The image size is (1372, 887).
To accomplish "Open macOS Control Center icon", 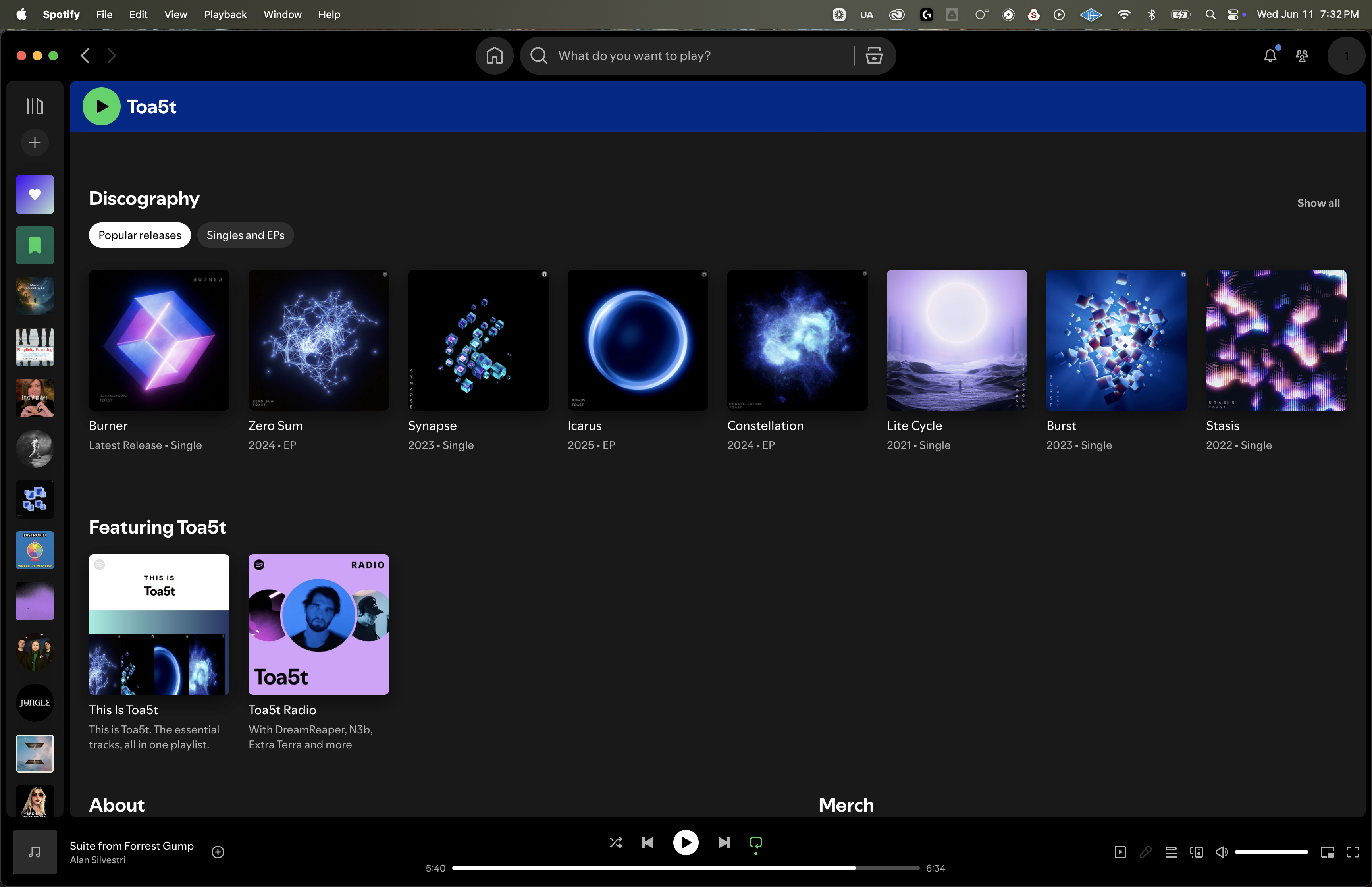I will 1233,14.
